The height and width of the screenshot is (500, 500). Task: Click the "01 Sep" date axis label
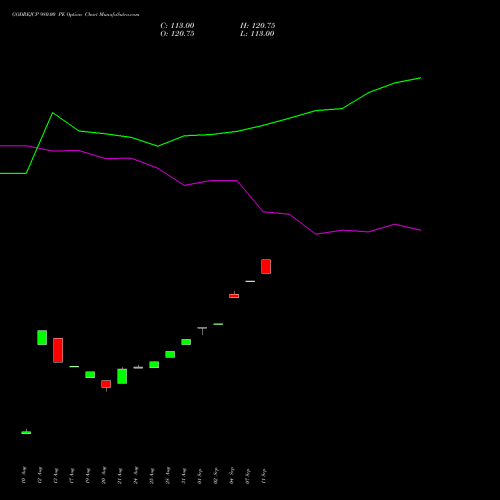200,475
